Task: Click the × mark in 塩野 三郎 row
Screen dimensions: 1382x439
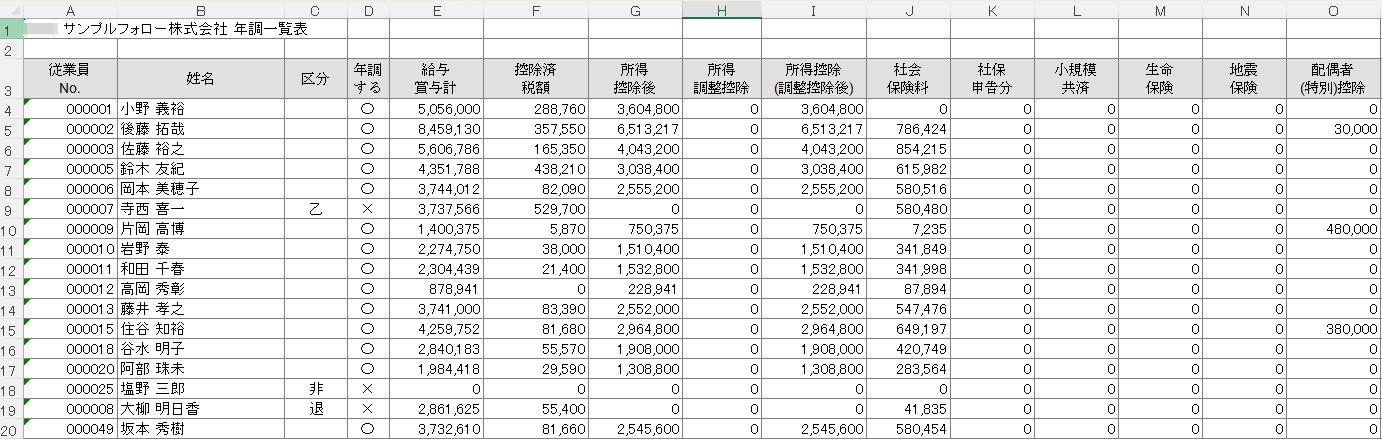Action: (368, 389)
